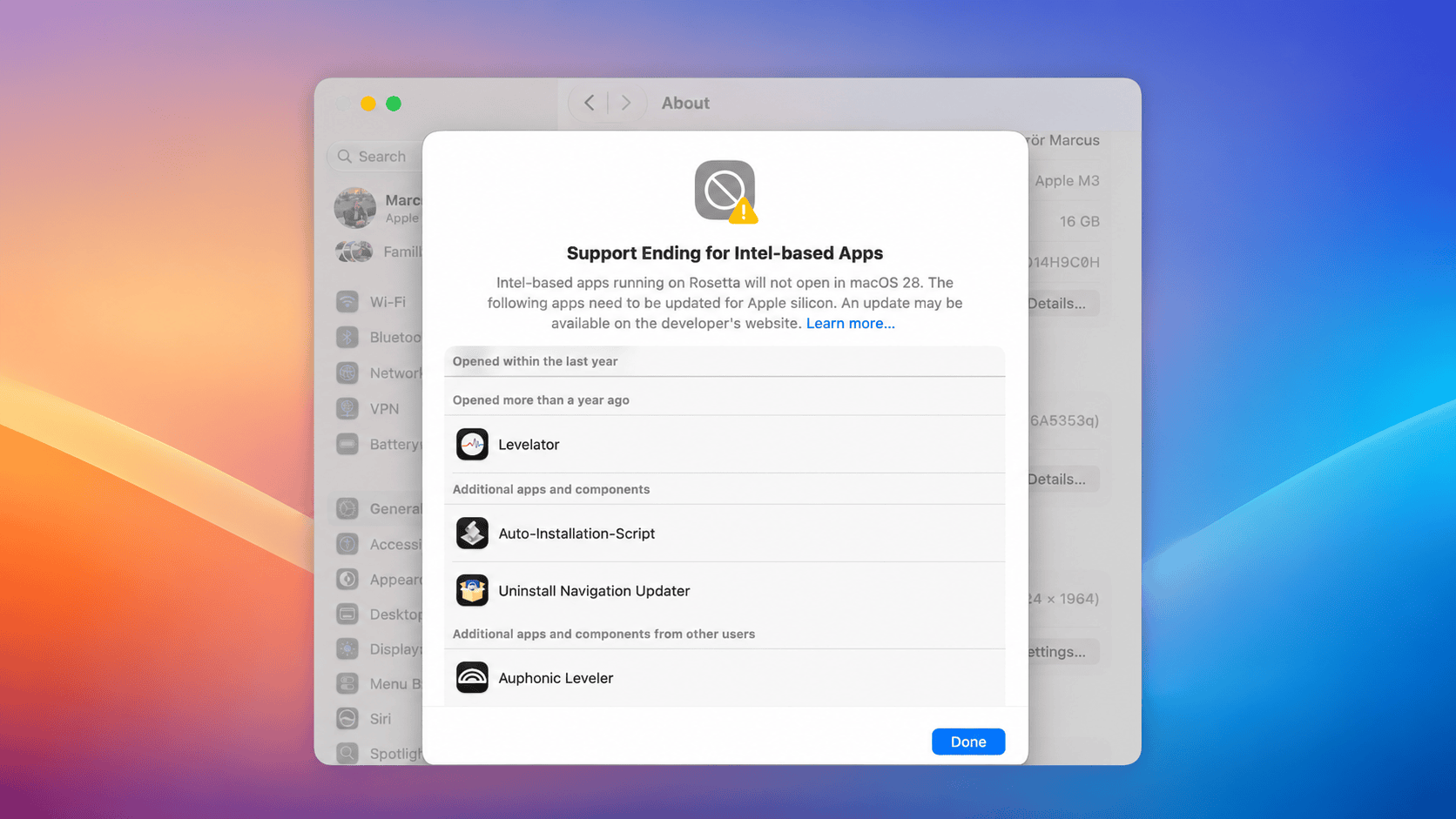Open the Spotlight sidebar icon

pyautogui.click(x=347, y=754)
